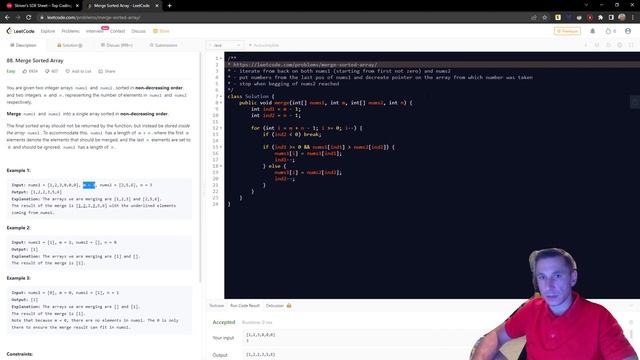Click the yellow extension icon
The image size is (640, 360).
click(558, 18)
